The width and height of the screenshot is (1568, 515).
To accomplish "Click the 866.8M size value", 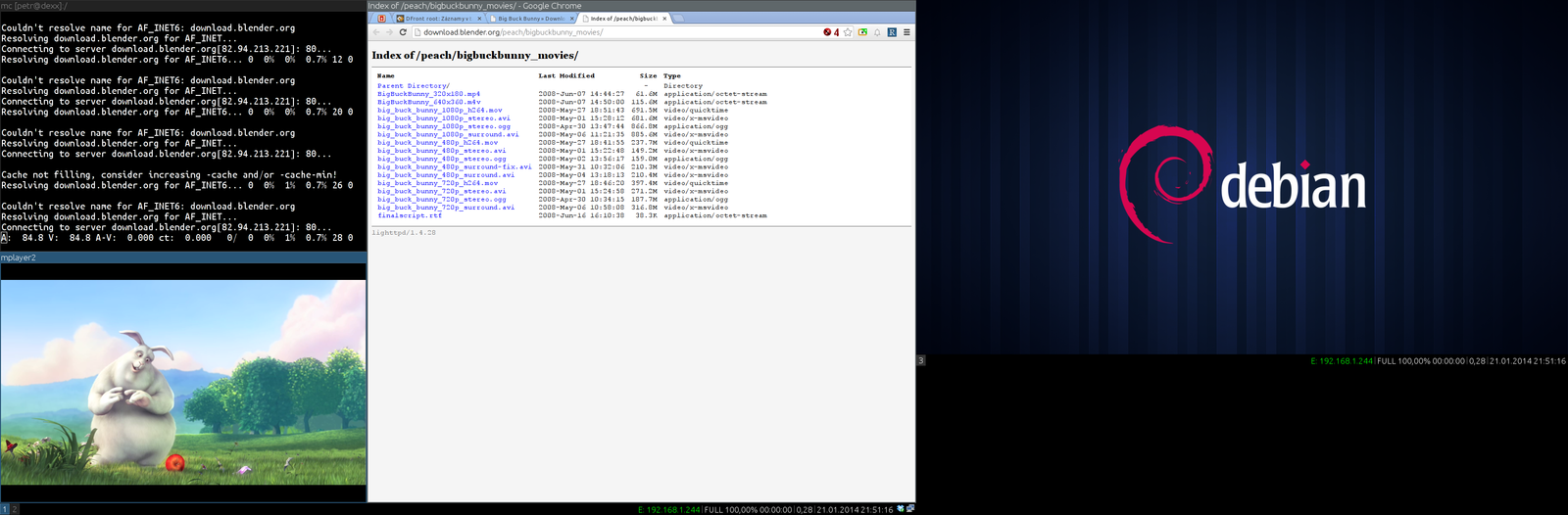I will coord(645,126).
